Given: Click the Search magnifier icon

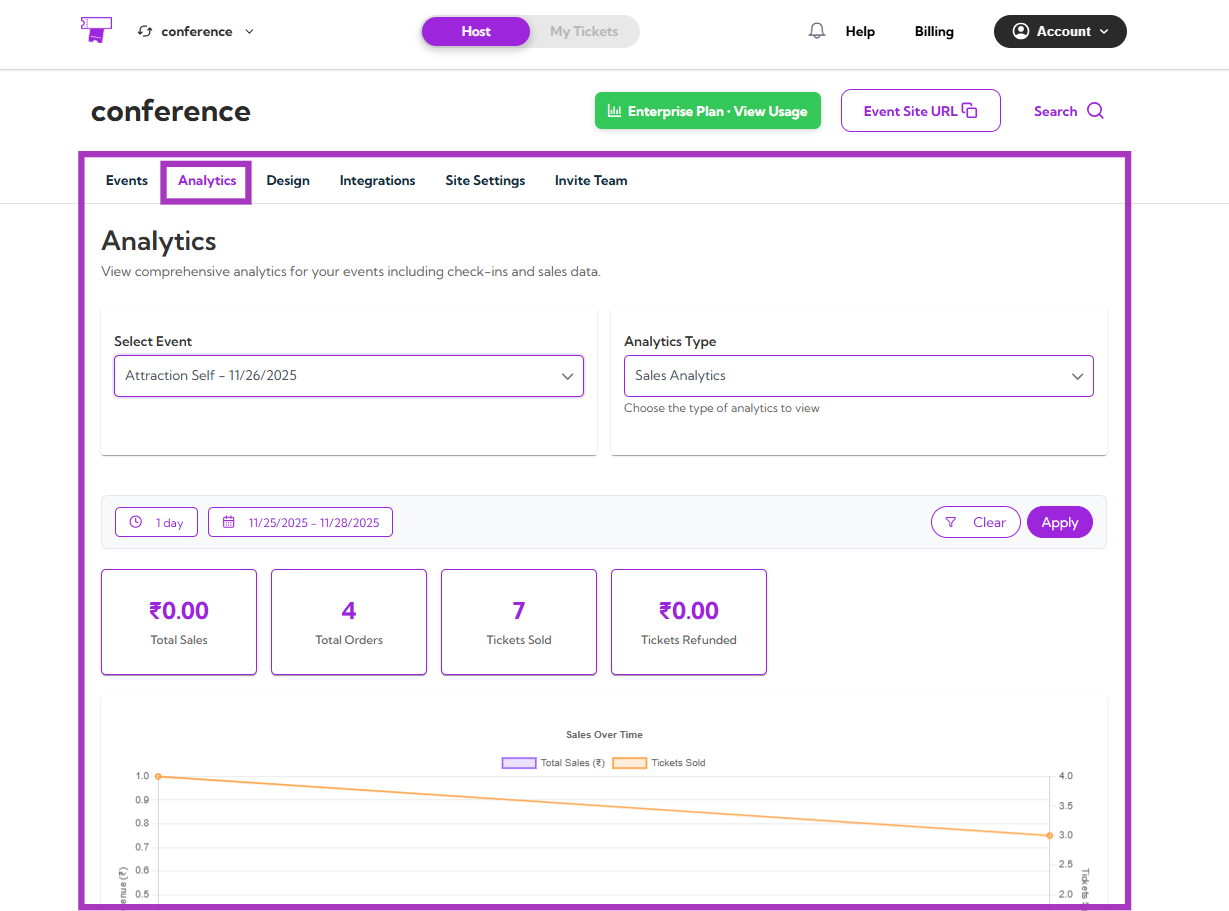Looking at the screenshot, I should [1095, 111].
